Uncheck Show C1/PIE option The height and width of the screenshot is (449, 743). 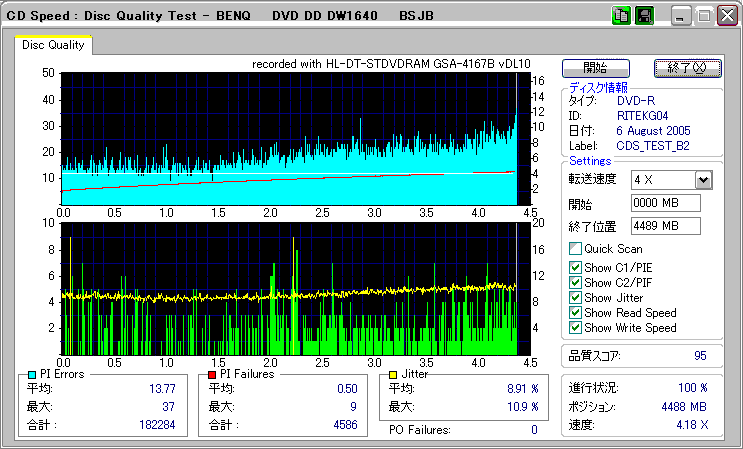(575, 267)
